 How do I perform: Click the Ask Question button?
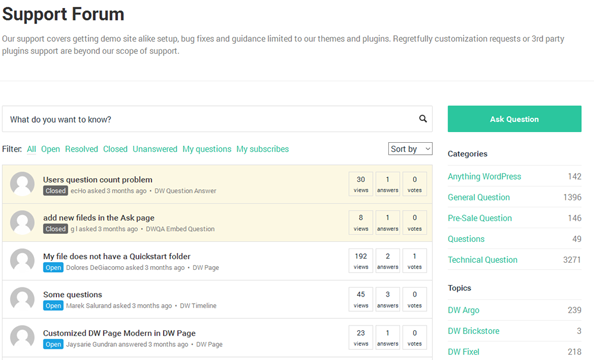(514, 119)
